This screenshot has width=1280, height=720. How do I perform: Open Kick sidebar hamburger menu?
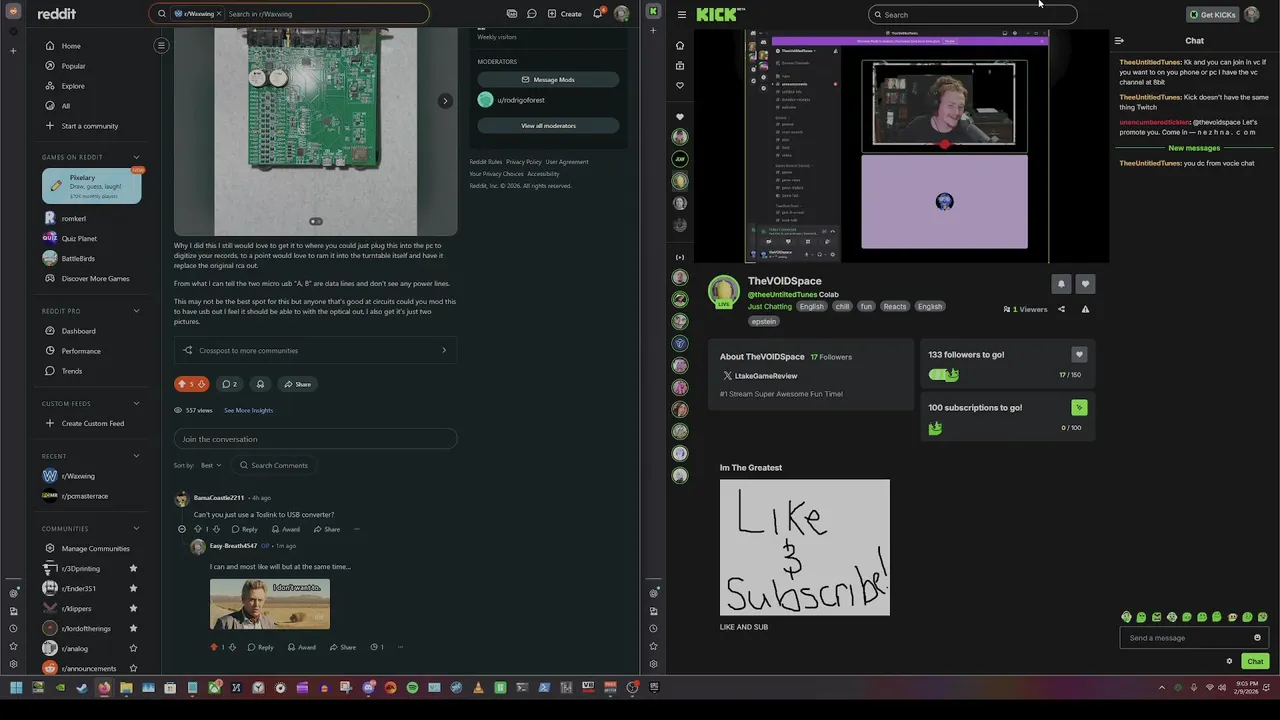coord(681,14)
